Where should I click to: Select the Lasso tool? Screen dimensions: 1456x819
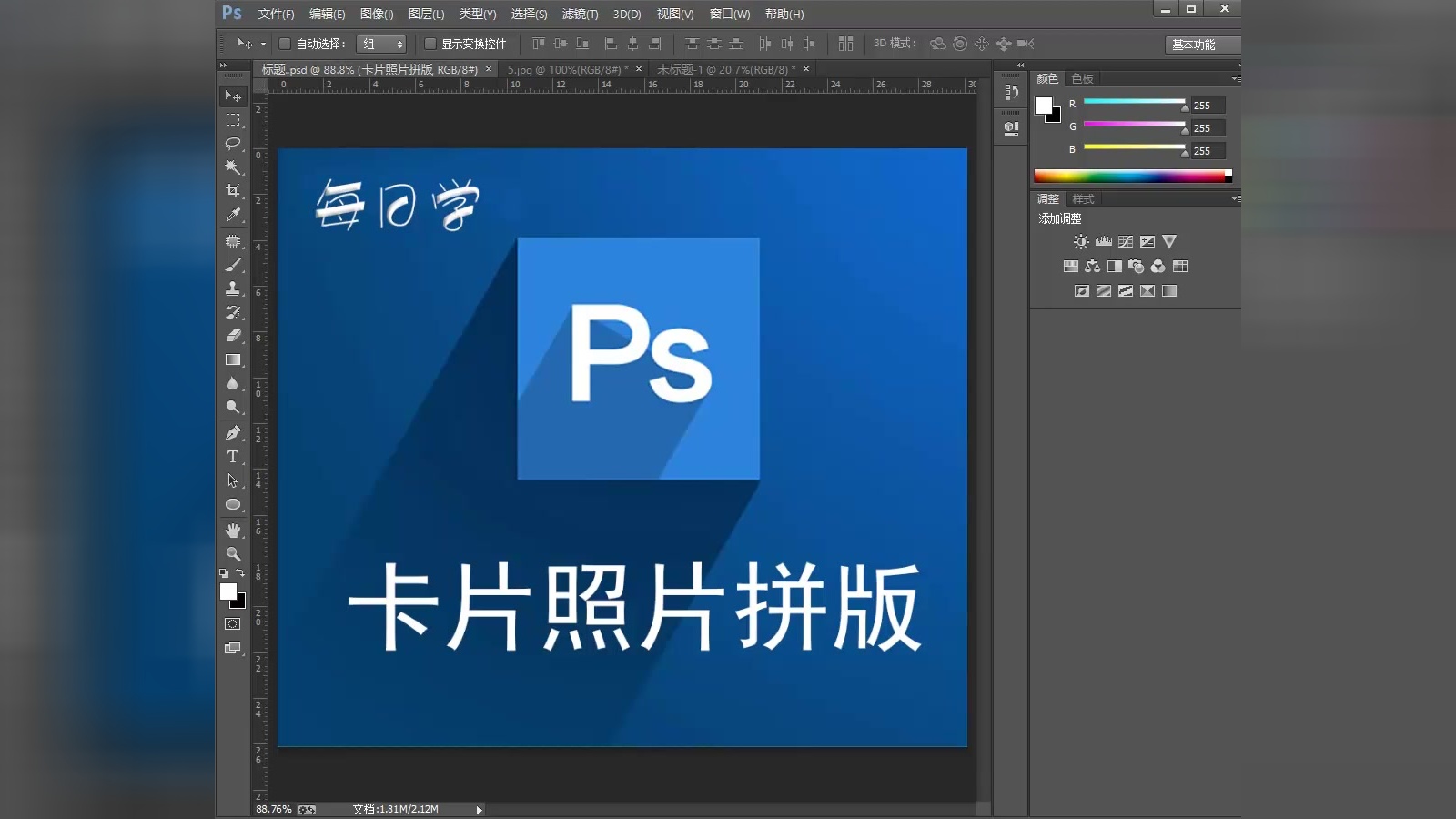233,144
